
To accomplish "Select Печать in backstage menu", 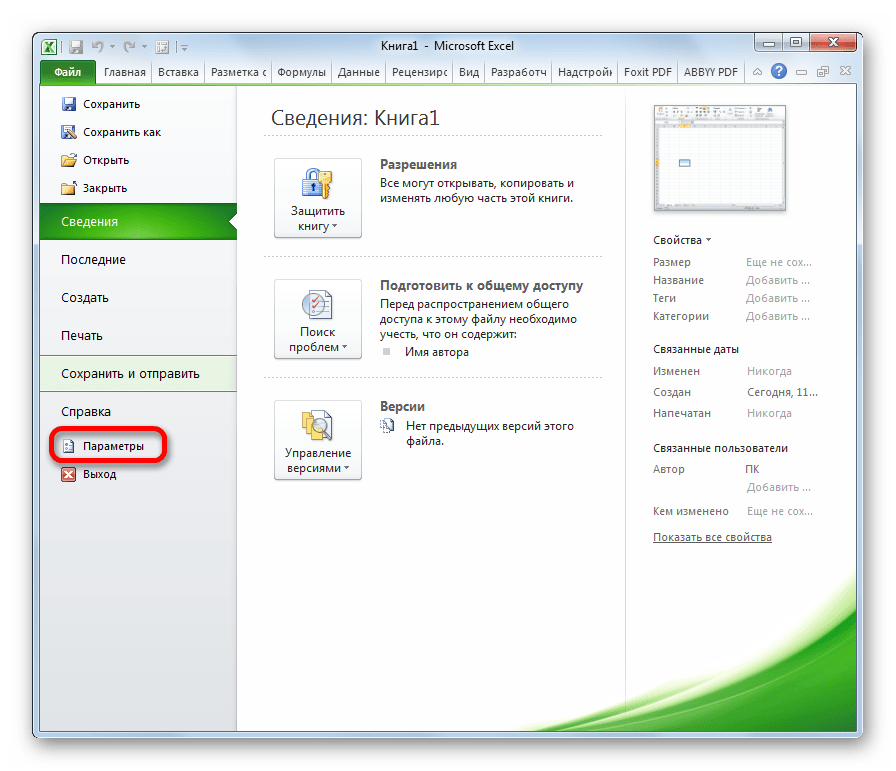I will (138, 335).
